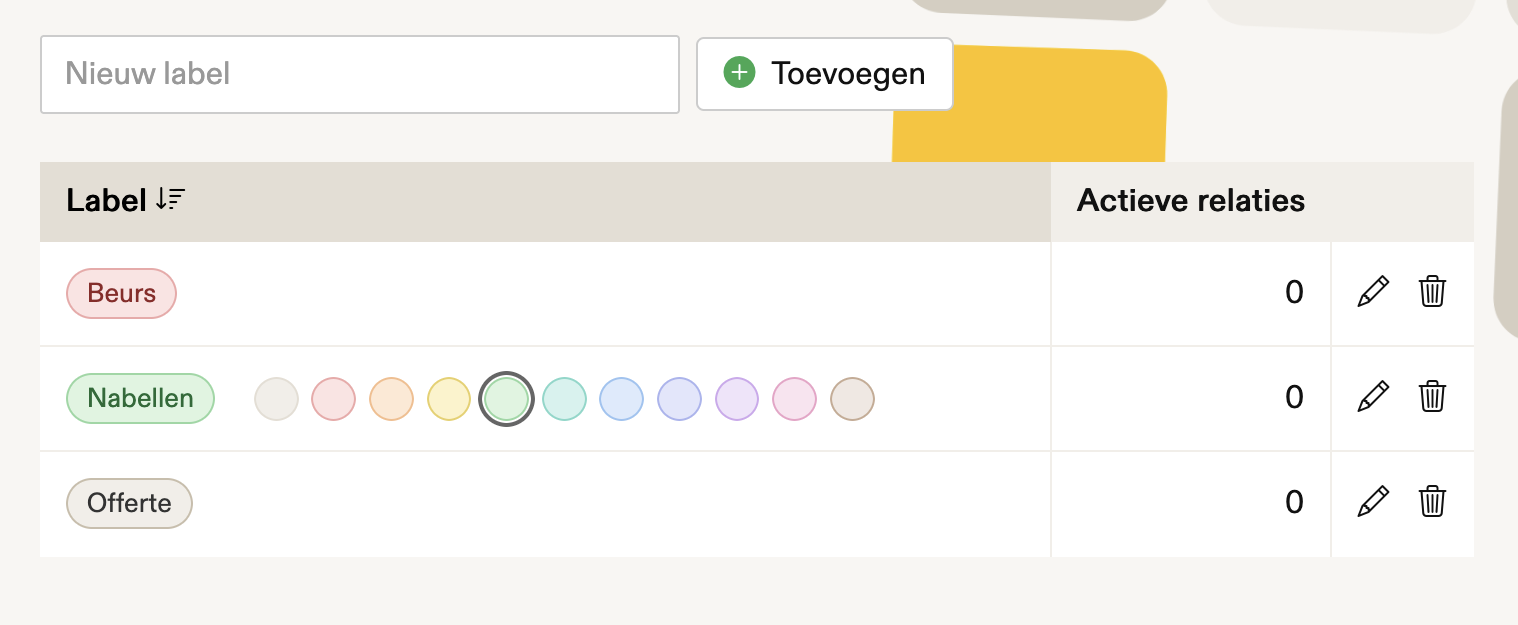The height and width of the screenshot is (625, 1518).
Task: Click the pencil icon for Nabellen
Action: tap(1373, 397)
